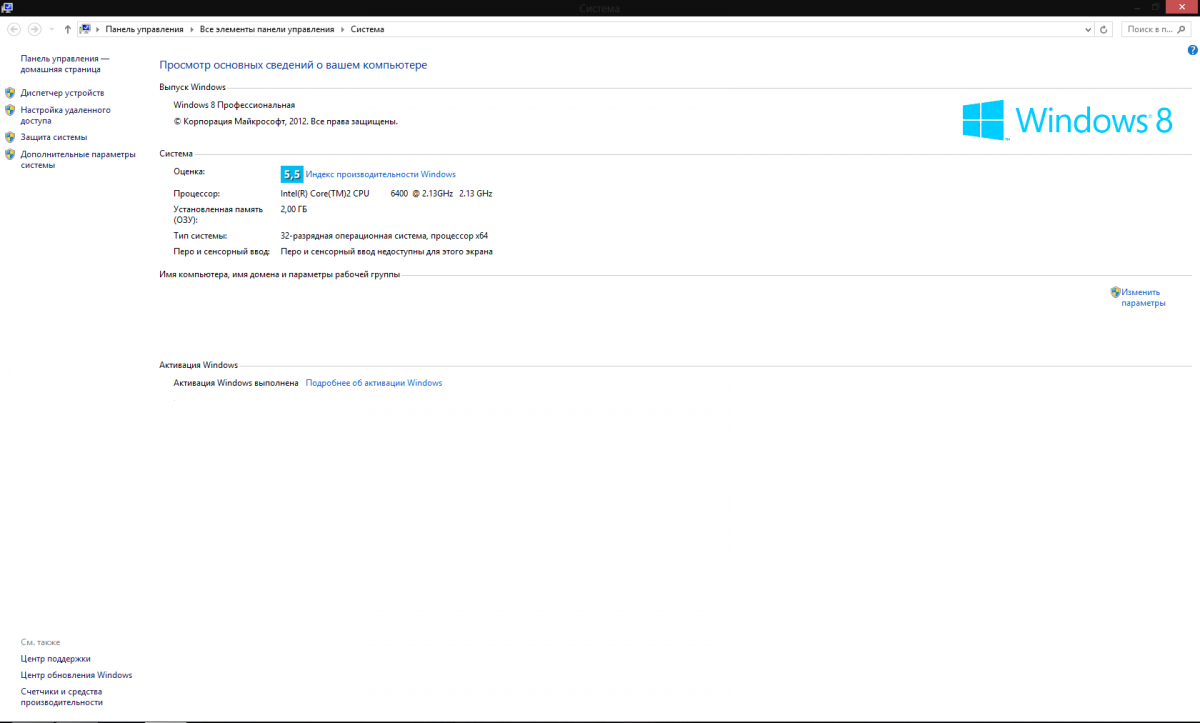Viewport: 1200px width, 723px height.
Task: Click the Тип системы: label
Action: click(x=200, y=236)
